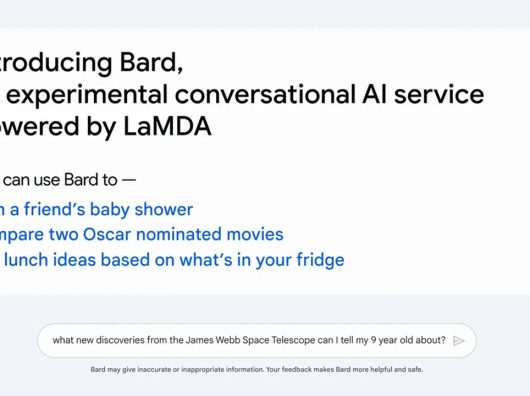Select the friend's baby shower suggestion
The width and height of the screenshot is (530, 396).
click(96, 209)
